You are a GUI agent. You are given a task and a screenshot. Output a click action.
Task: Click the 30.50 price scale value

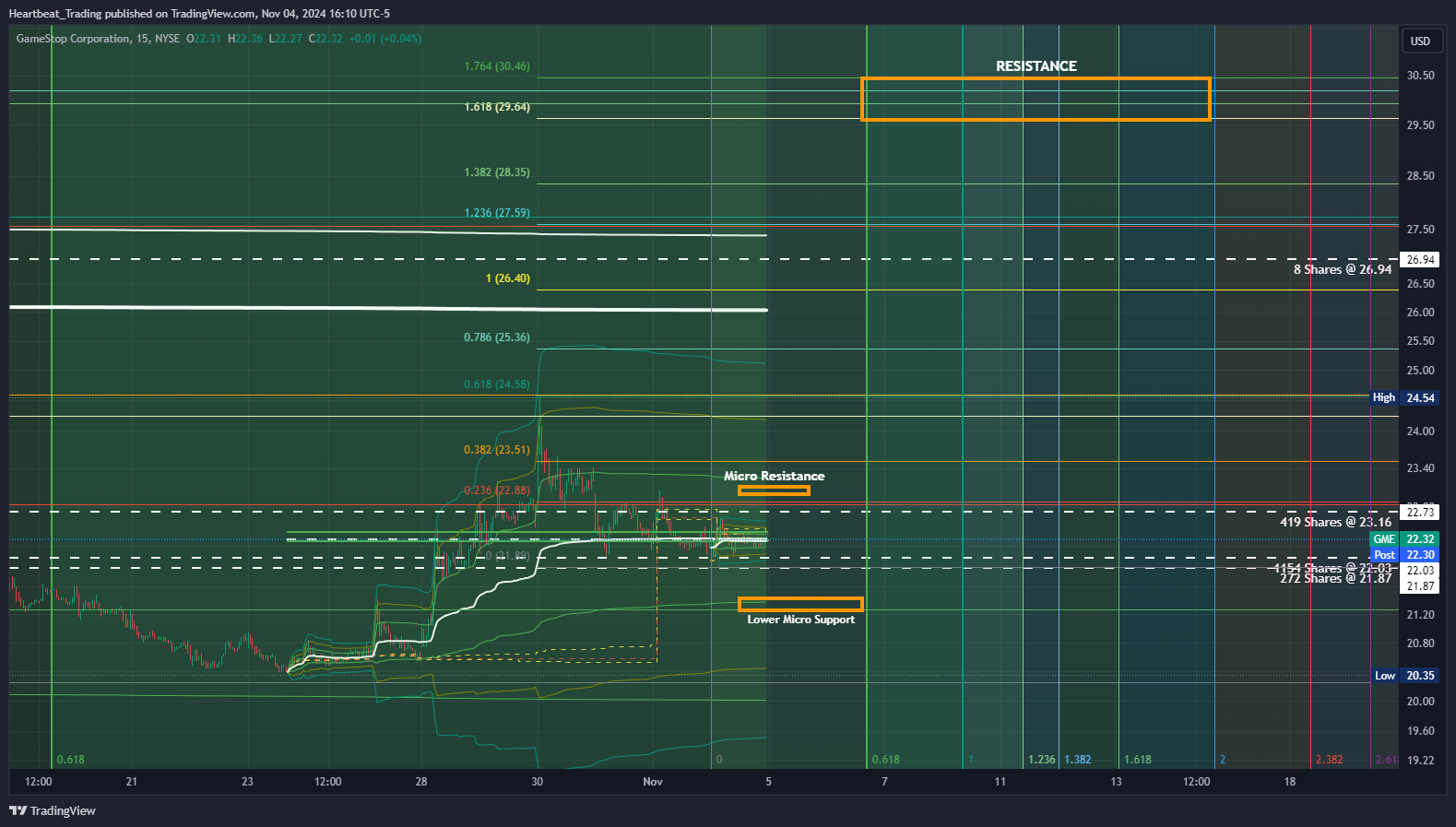[1420, 76]
